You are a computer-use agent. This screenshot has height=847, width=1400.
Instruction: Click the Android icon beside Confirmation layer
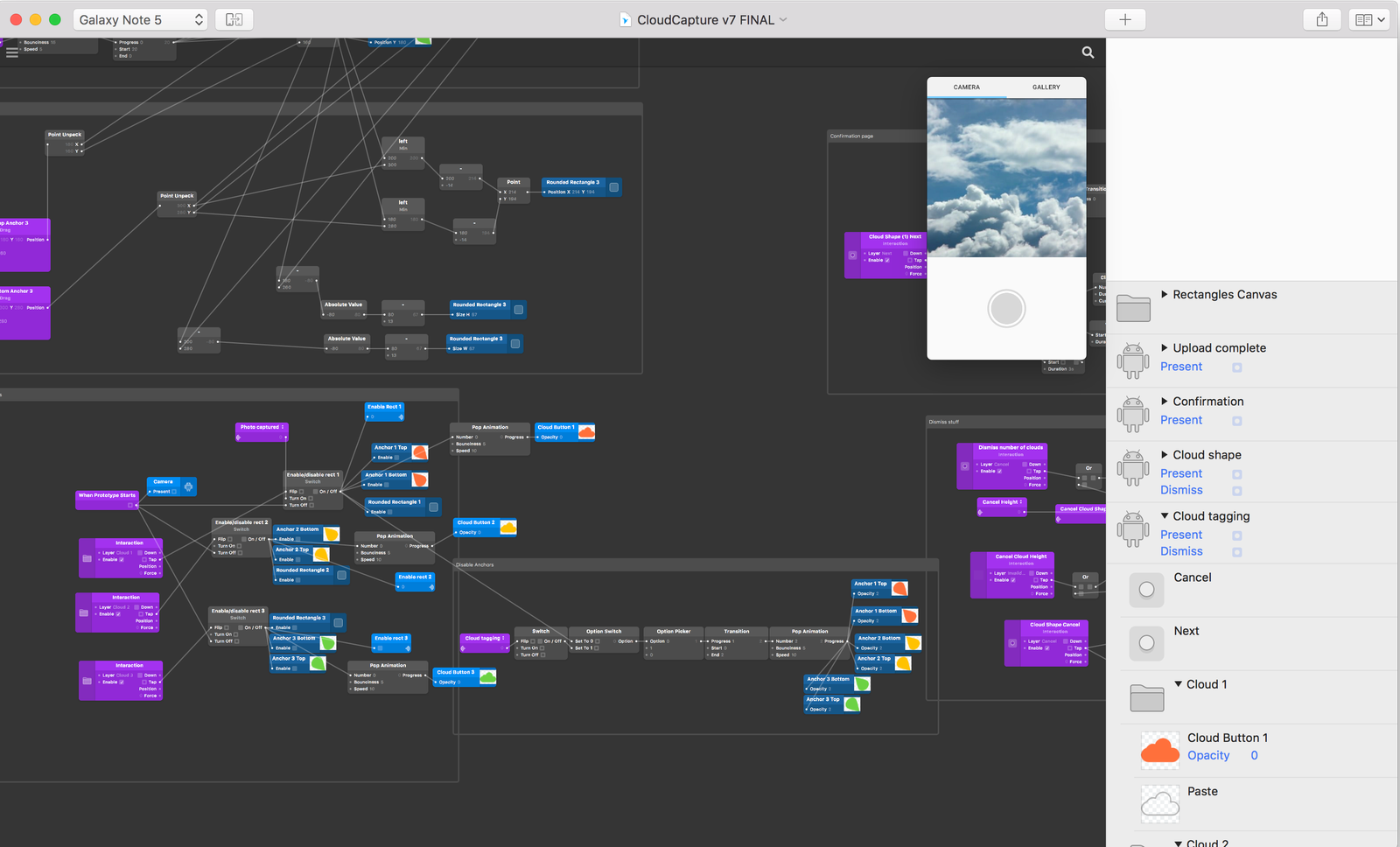coord(1133,414)
